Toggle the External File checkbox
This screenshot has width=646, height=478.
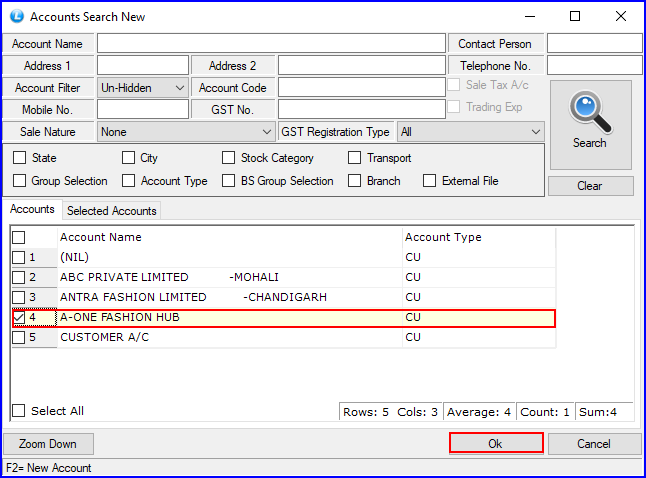tap(430, 181)
